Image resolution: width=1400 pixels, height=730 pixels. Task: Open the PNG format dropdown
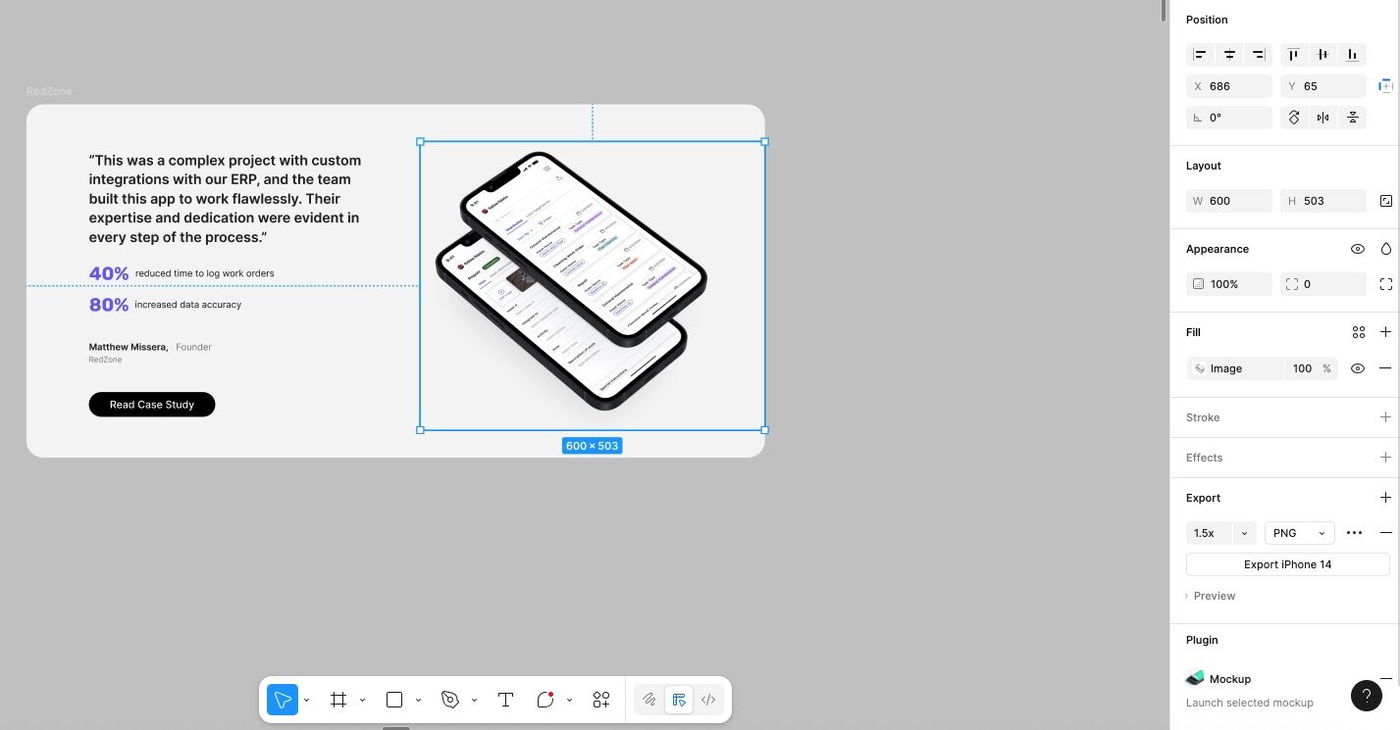[x=1299, y=533]
